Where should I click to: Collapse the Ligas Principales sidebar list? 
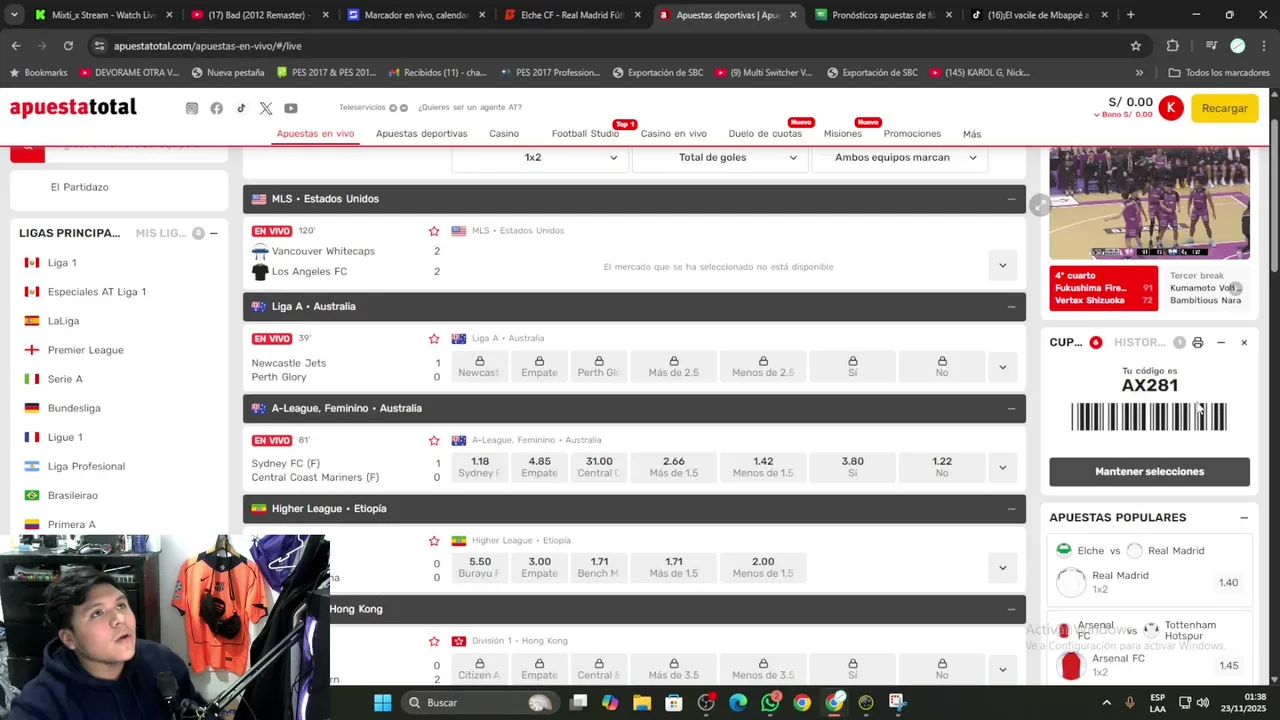213,233
